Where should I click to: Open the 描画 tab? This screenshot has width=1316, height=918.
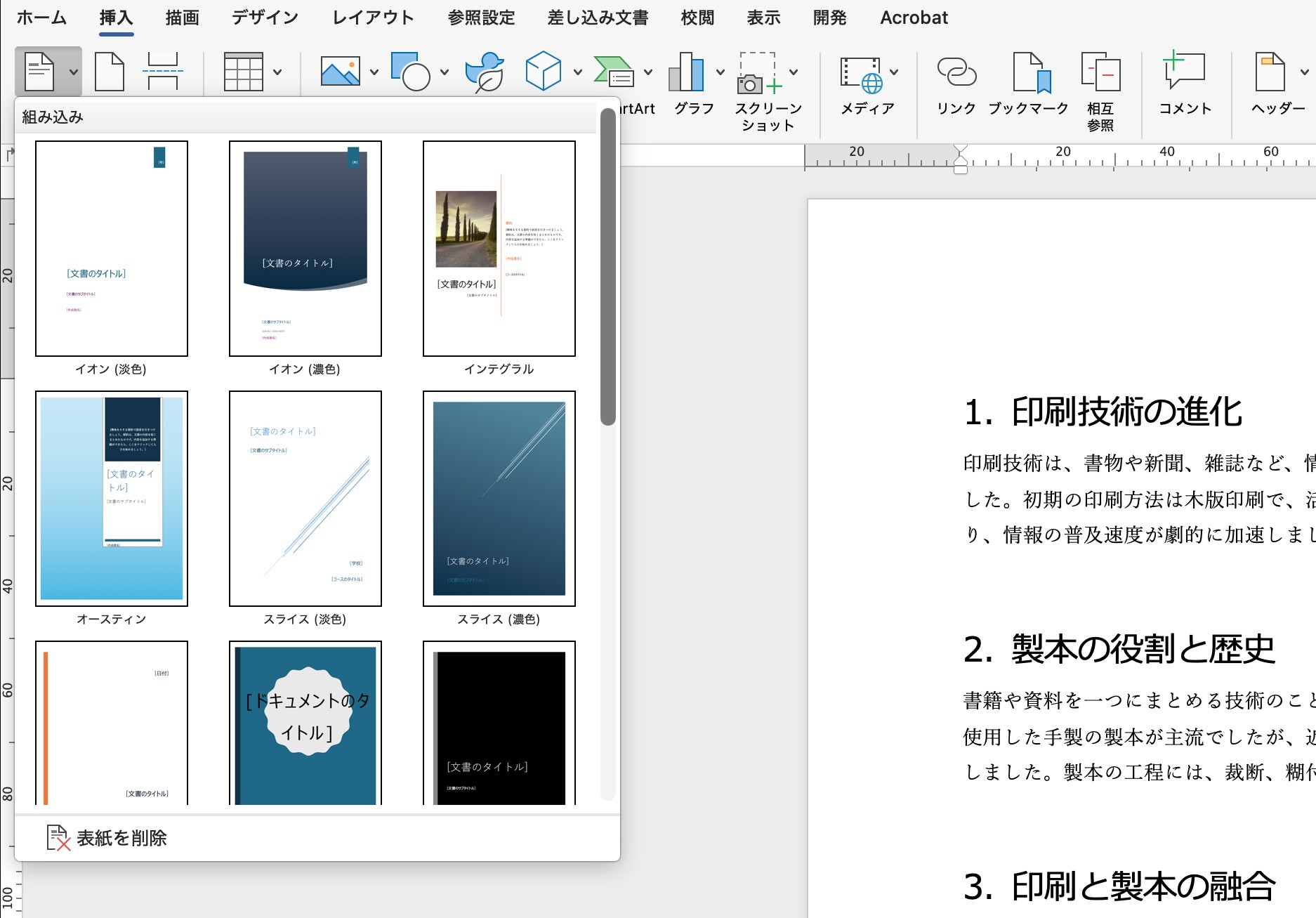[183, 18]
